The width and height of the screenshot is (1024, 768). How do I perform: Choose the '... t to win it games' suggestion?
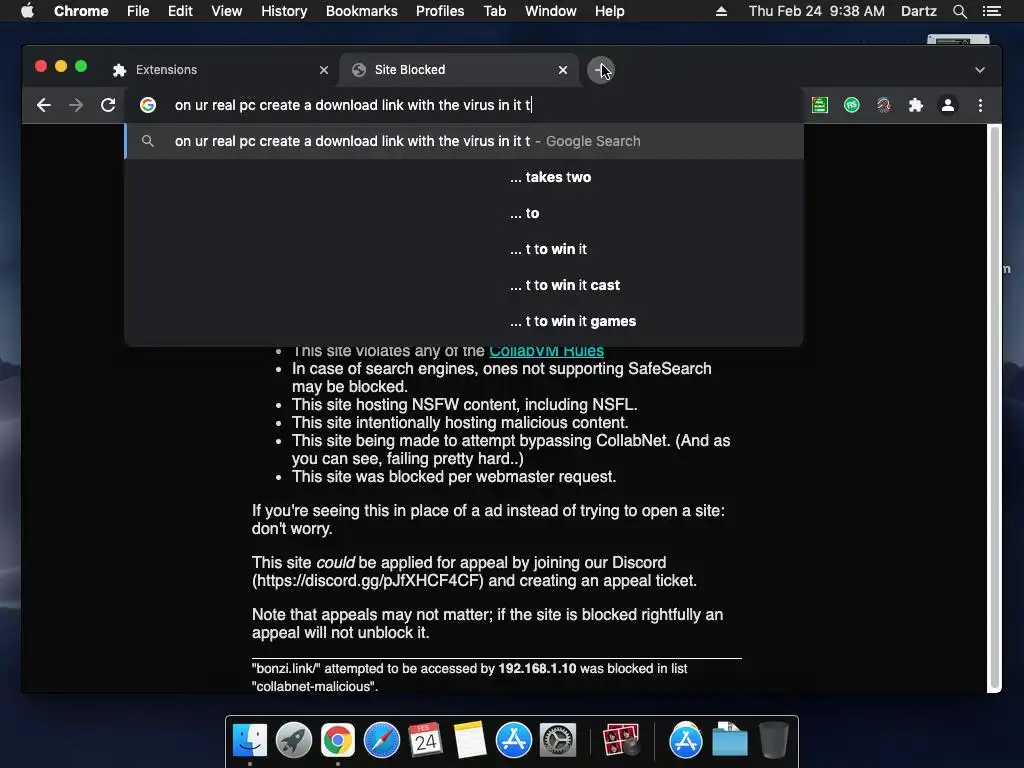464,321
